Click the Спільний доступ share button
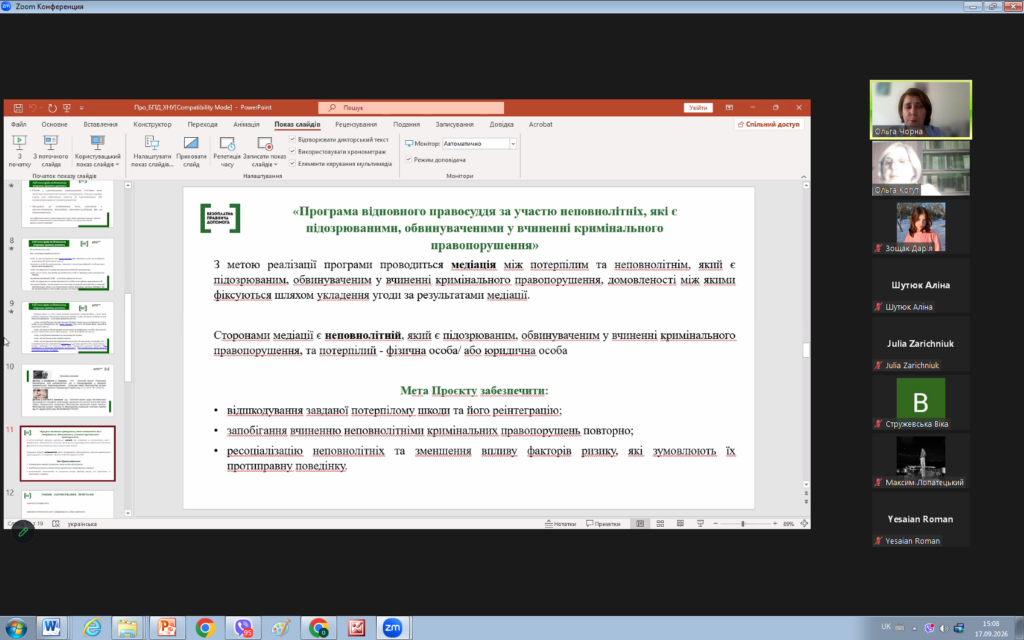Screen dimensions: 1024x640 (x=769, y=124)
